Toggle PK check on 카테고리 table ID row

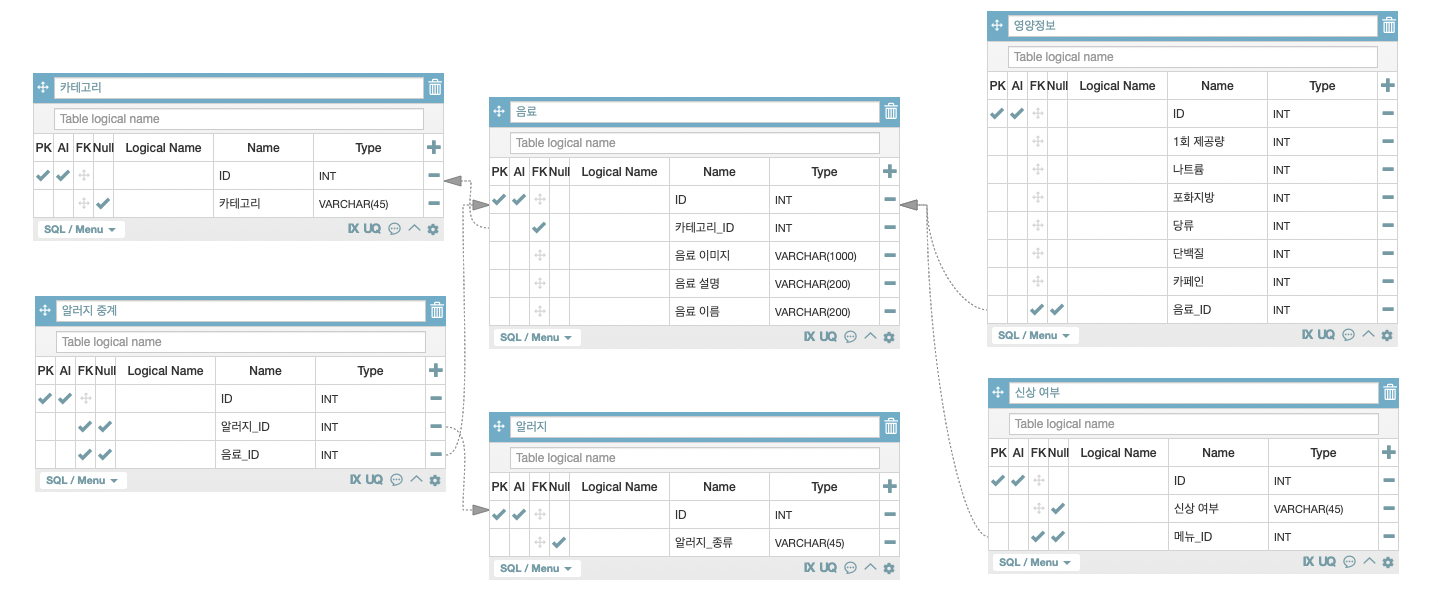[x=43, y=176]
